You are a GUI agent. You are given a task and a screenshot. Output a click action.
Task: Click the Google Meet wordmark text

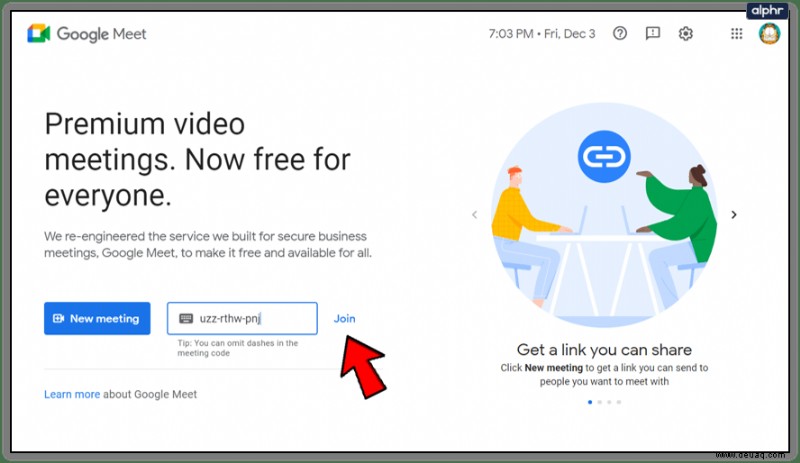coord(102,34)
